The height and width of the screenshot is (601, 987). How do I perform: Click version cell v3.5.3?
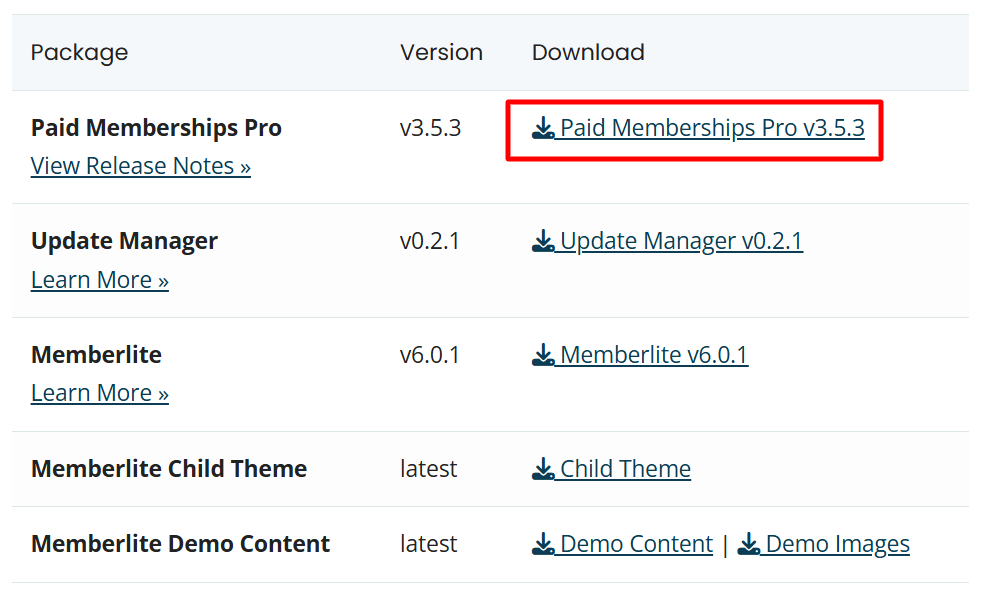pyautogui.click(x=431, y=128)
